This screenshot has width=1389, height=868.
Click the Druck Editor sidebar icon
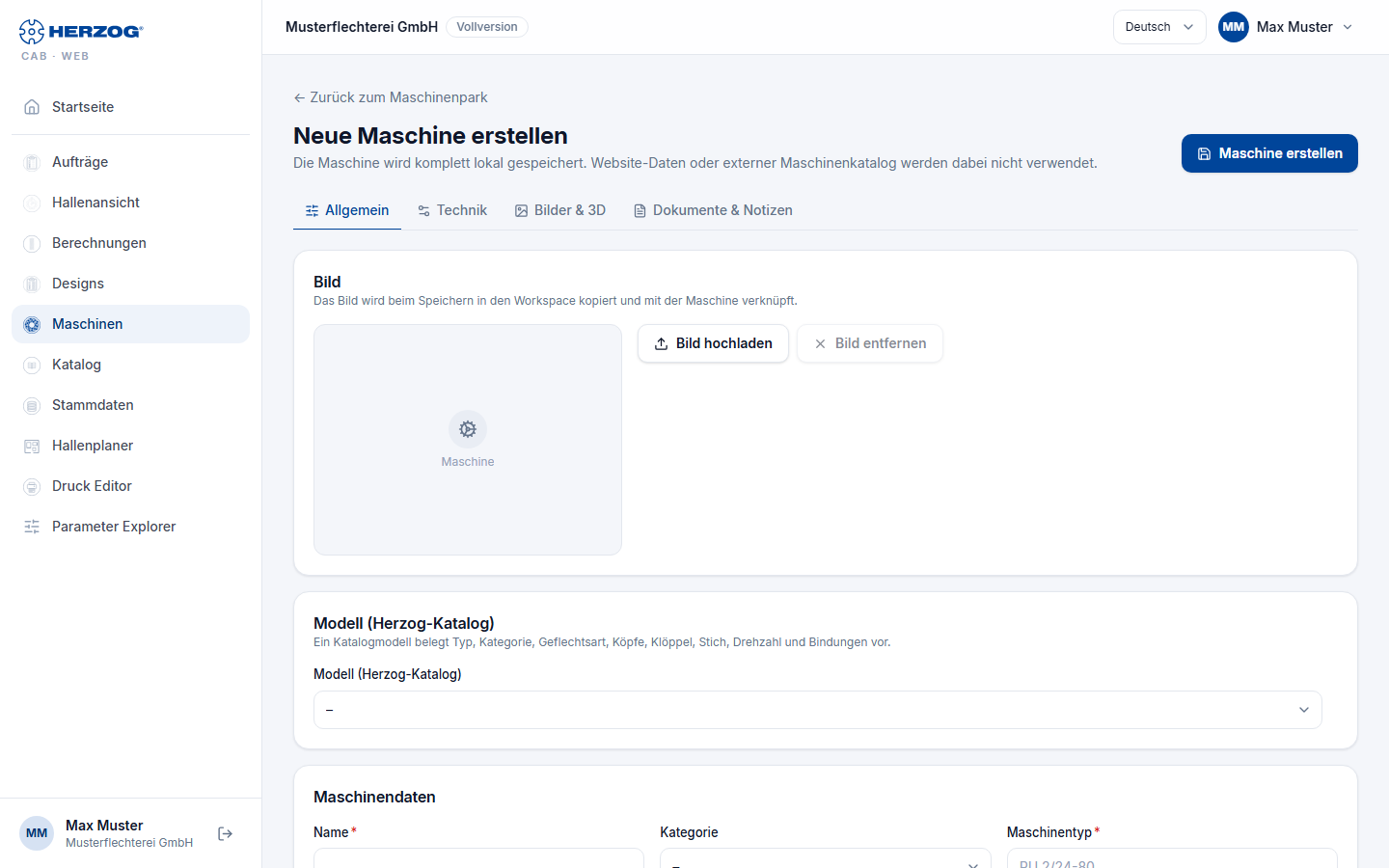click(x=32, y=486)
